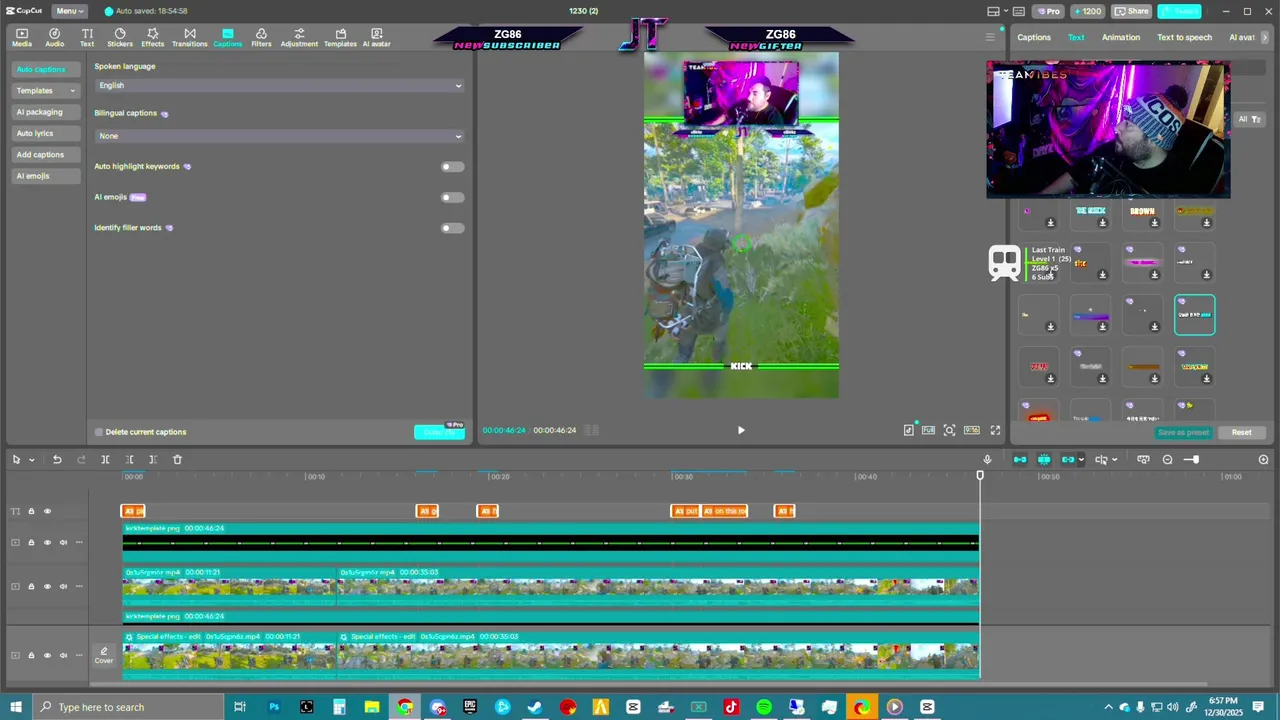Click the Reset button

[1241, 432]
